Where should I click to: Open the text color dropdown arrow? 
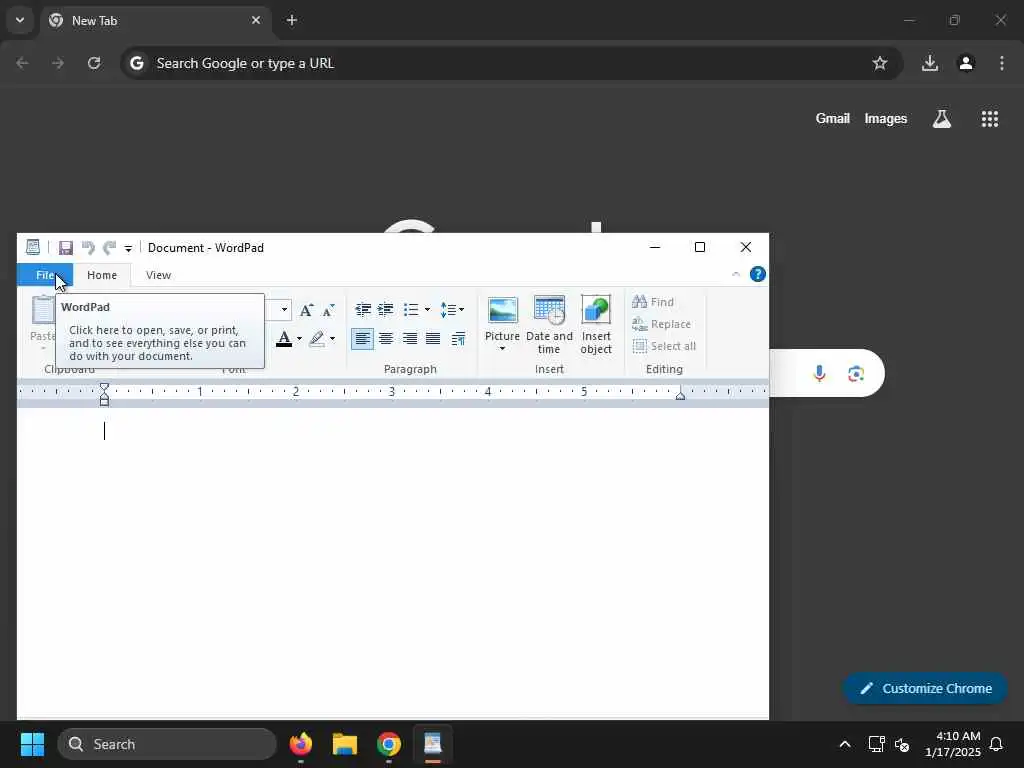[299, 338]
